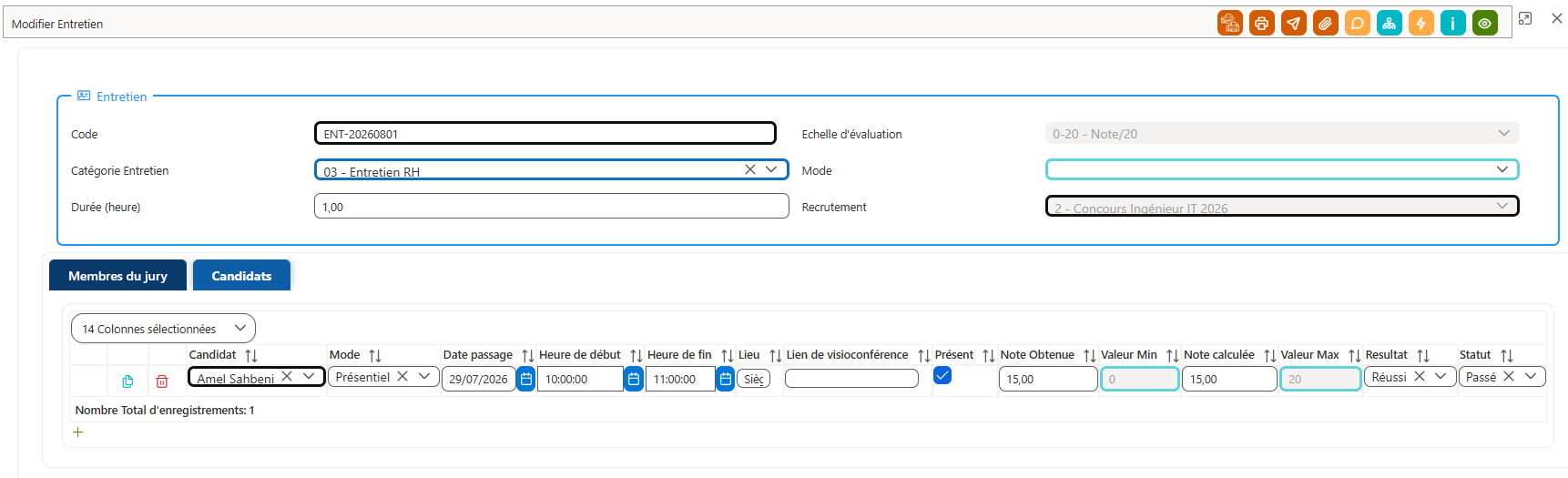Click the Code field ENT-20260801

click(545, 133)
